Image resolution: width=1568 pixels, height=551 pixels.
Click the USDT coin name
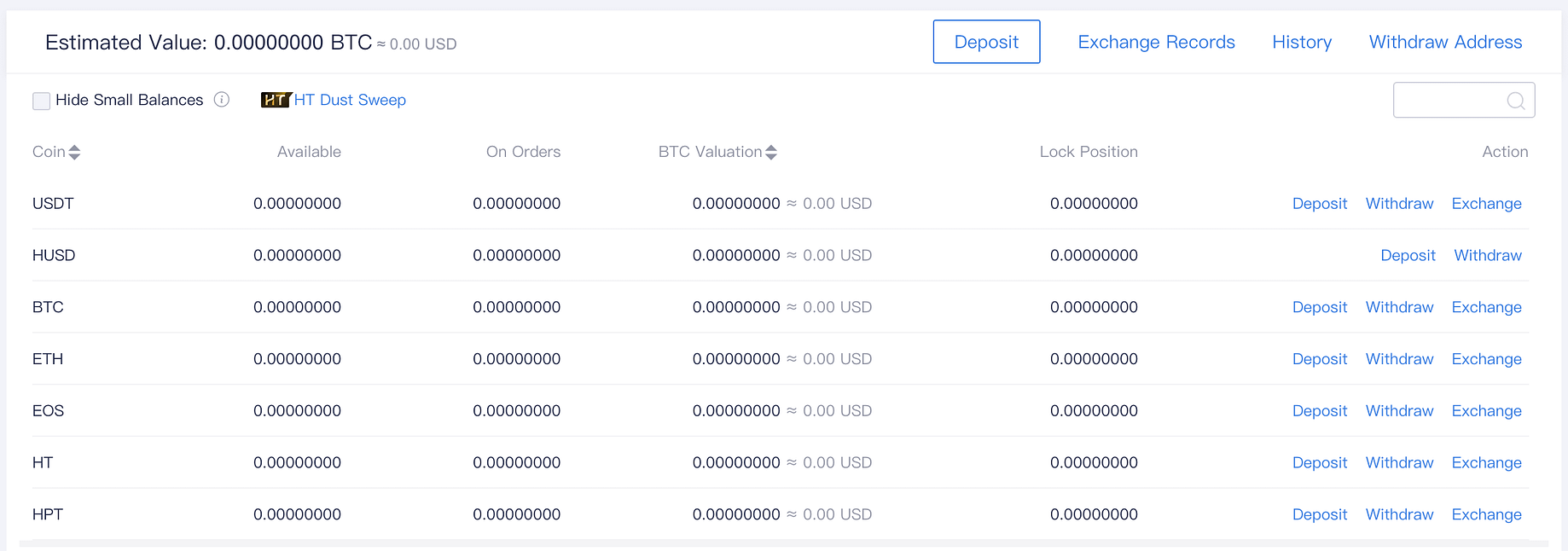(x=53, y=204)
